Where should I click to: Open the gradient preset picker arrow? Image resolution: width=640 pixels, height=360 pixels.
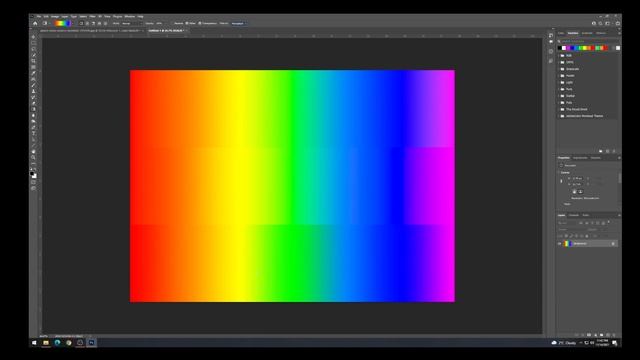tap(73, 23)
